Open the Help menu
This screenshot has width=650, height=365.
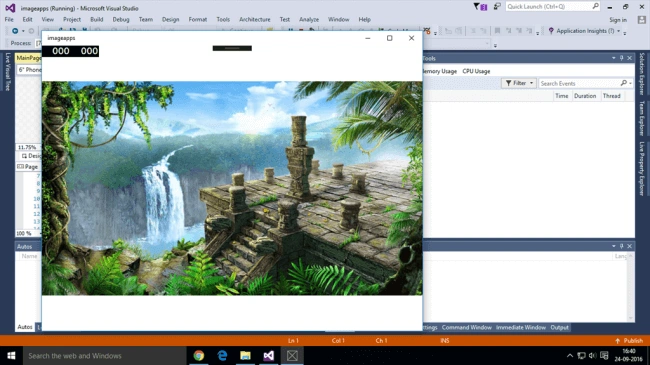pos(364,19)
